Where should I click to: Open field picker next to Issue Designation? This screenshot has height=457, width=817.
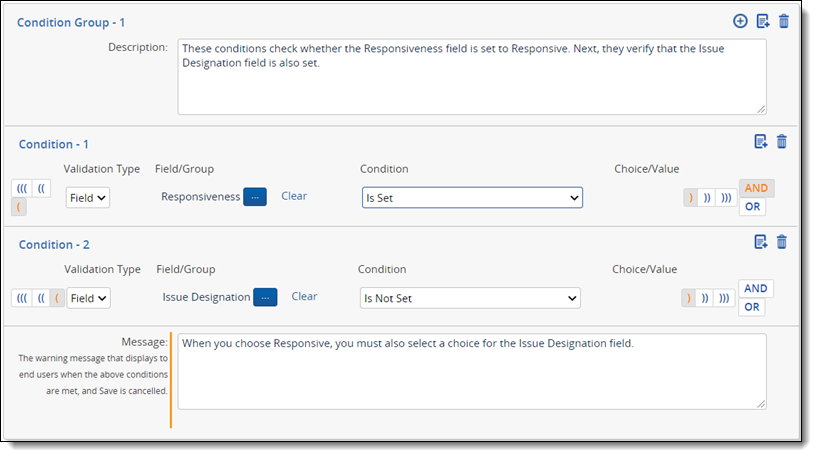point(265,297)
